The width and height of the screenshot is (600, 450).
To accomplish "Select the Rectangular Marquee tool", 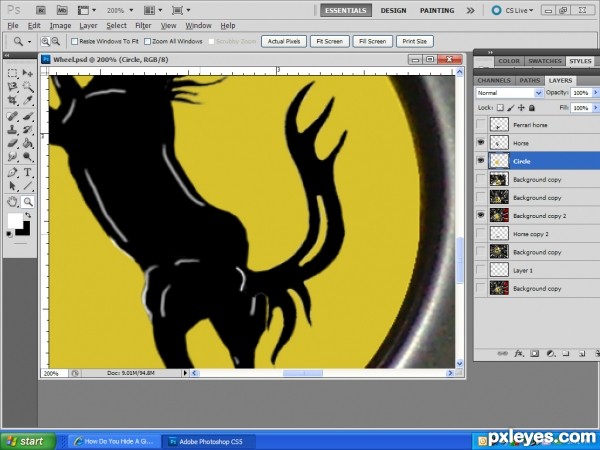I will point(13,73).
